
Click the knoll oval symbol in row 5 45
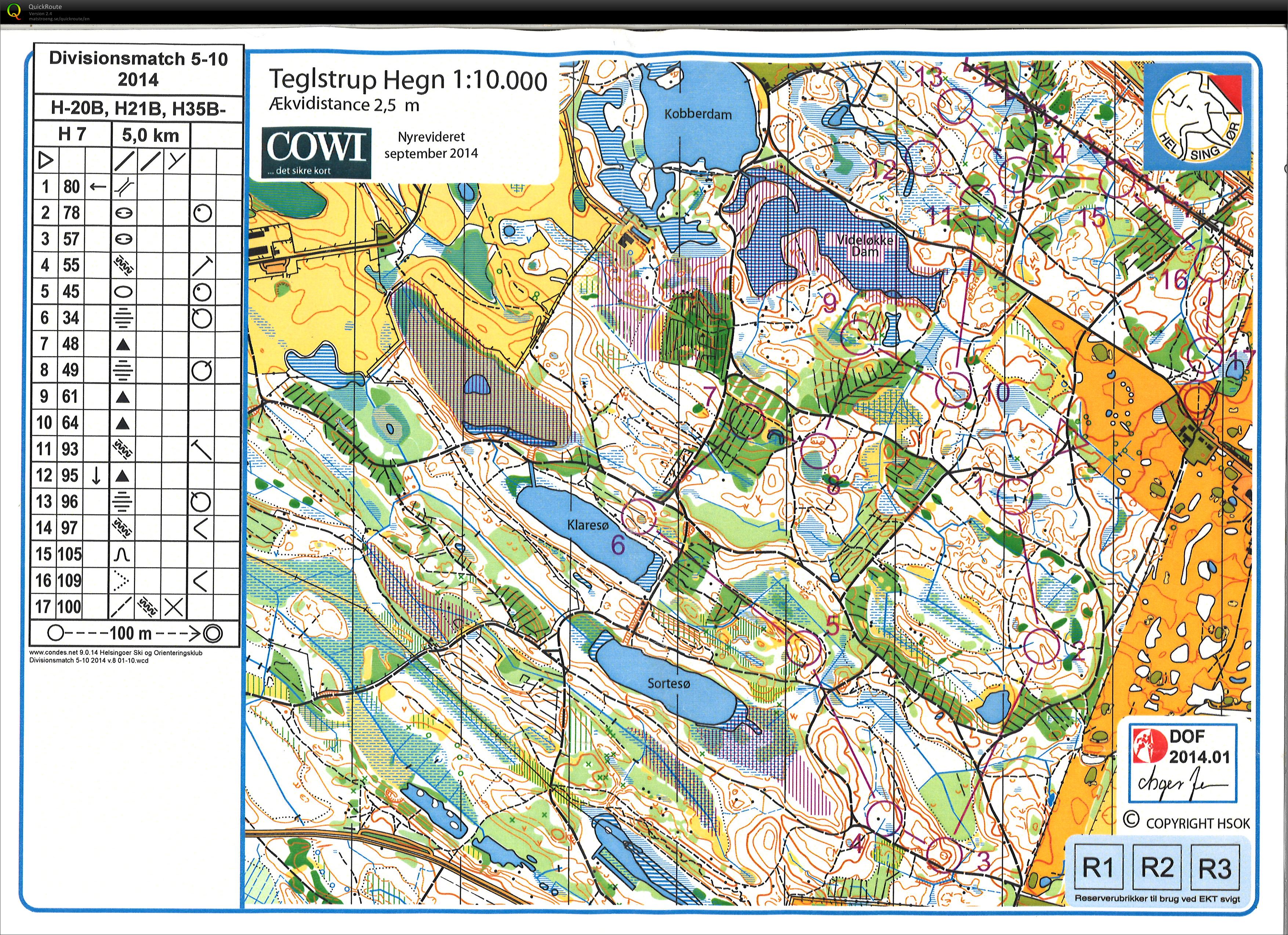124,292
